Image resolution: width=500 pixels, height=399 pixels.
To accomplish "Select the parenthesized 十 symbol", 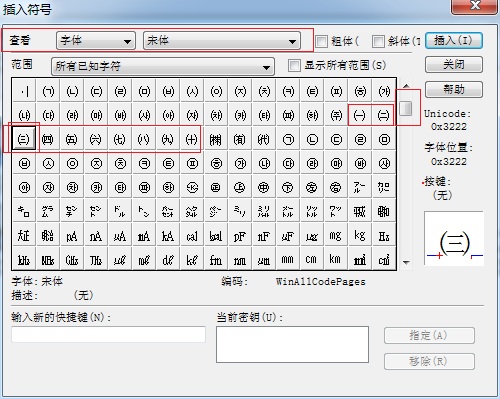I will 192,139.
